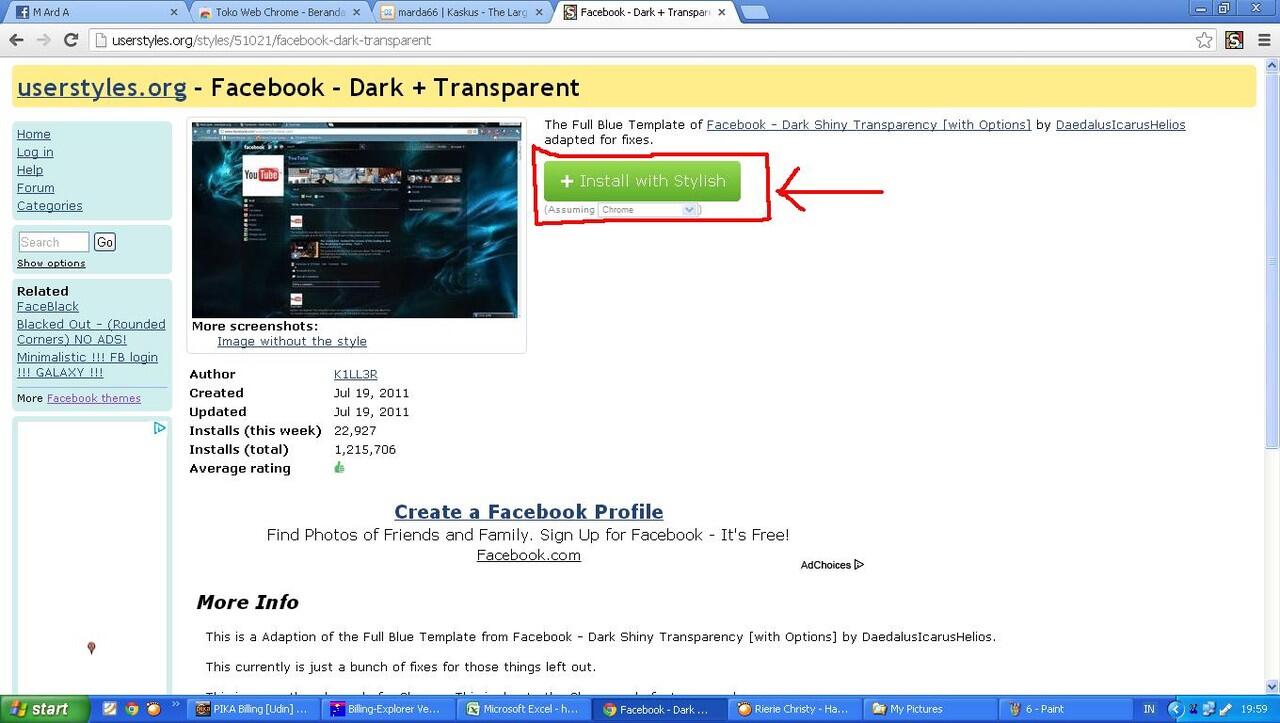Open Minimalistic FB login GALAXY link
The image size is (1280, 723).
(87, 365)
